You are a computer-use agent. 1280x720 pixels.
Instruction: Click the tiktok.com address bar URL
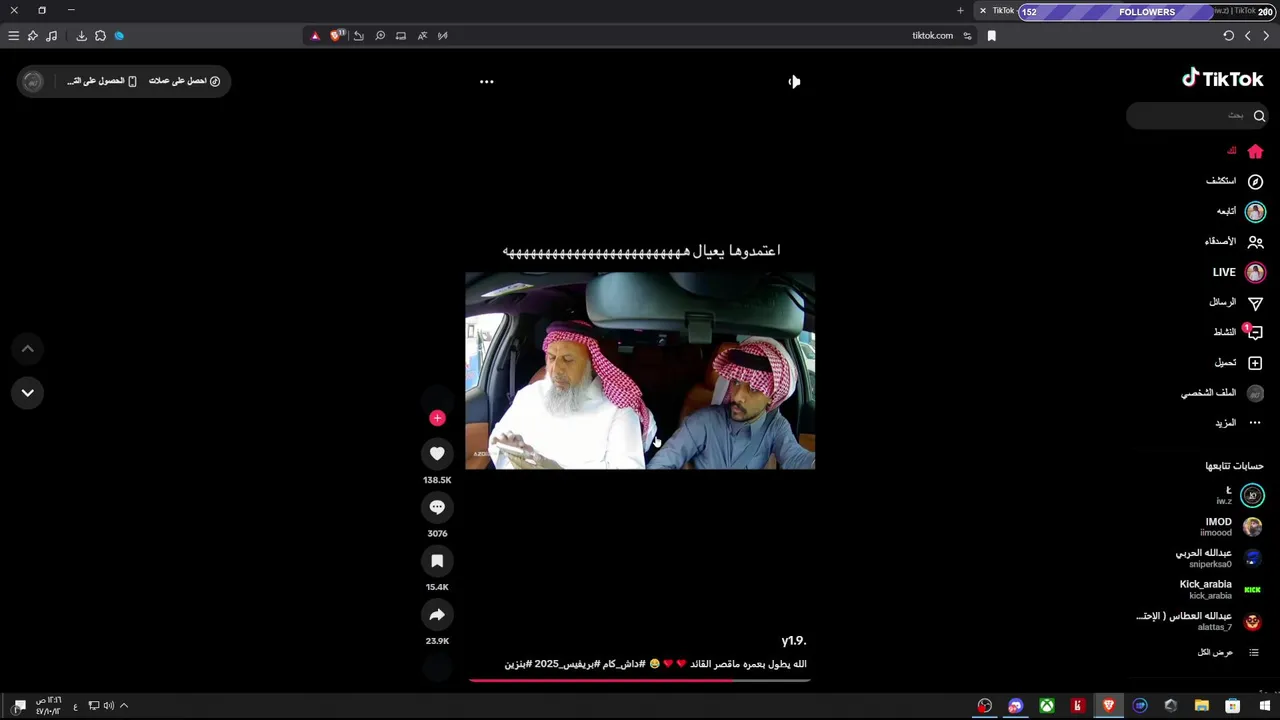tap(932, 36)
